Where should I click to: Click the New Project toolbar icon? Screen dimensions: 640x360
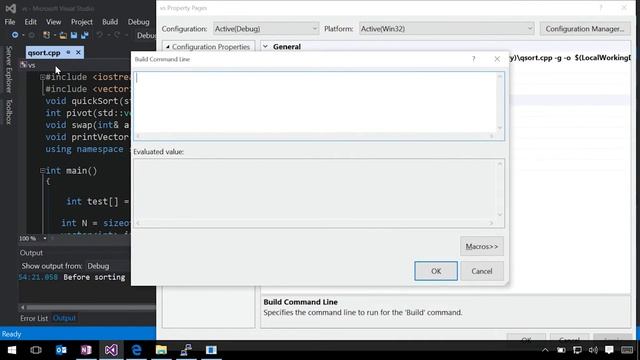click(47, 36)
